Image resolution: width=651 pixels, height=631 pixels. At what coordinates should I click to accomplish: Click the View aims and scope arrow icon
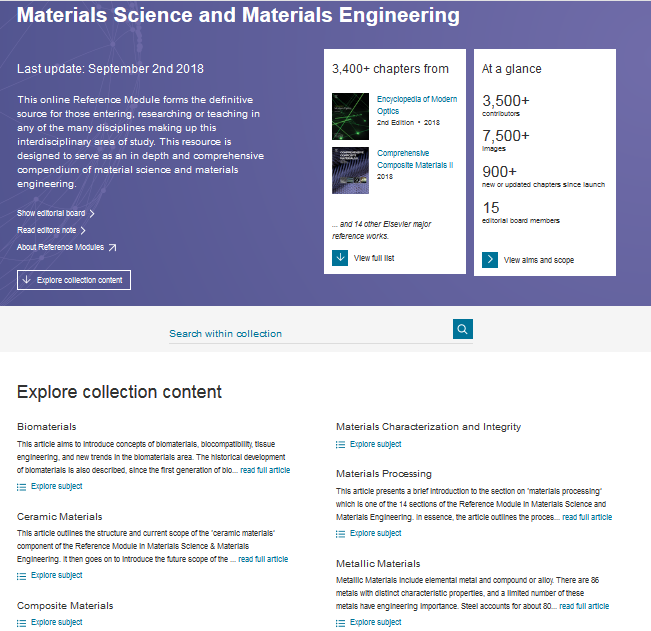point(490,259)
